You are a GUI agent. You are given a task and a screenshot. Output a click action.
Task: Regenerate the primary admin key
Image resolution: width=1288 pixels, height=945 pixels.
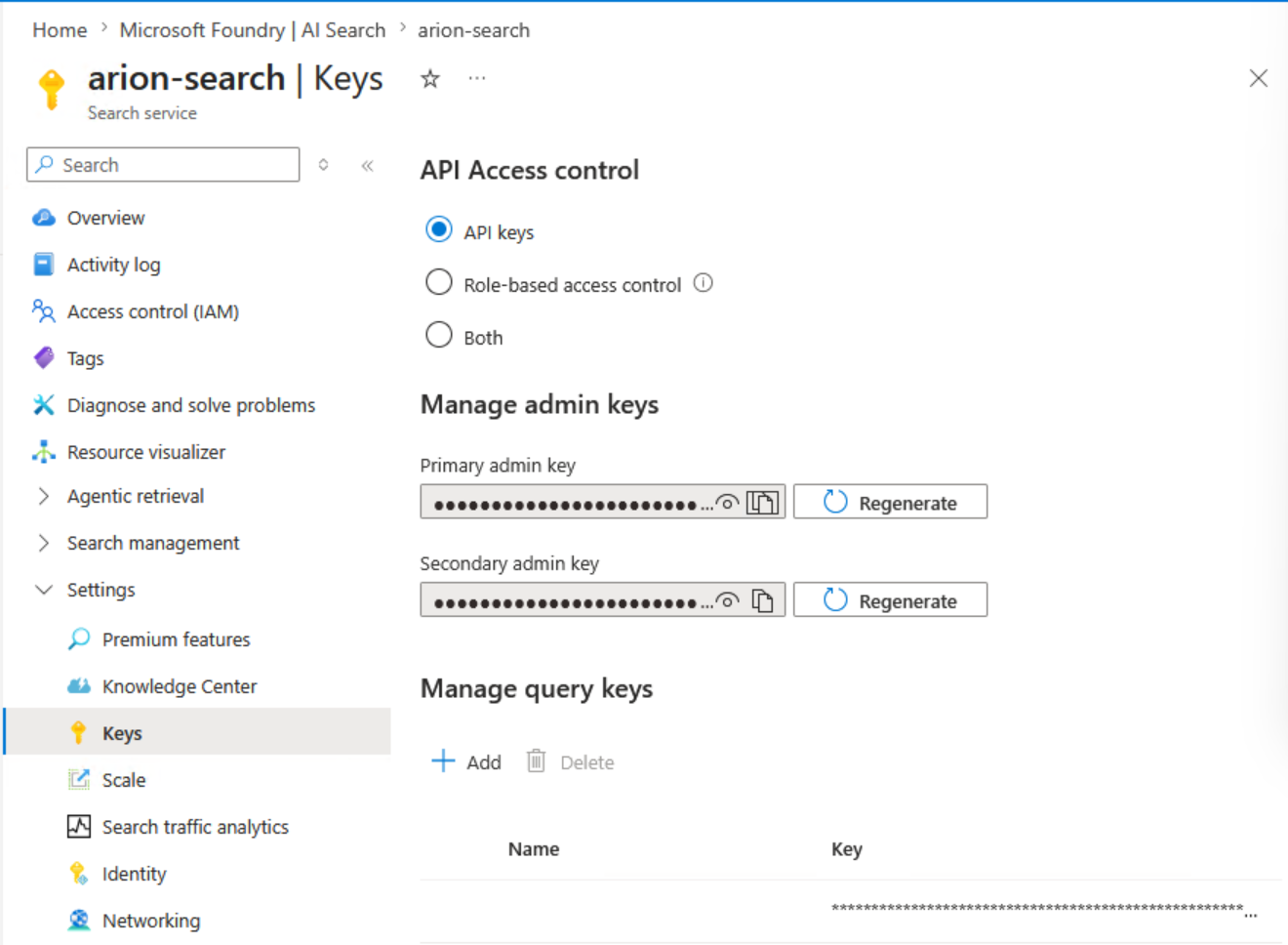tap(890, 502)
